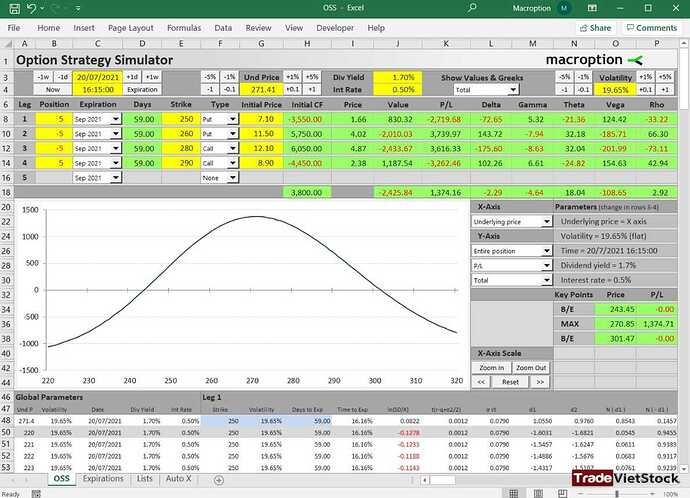Image resolution: width=690 pixels, height=498 pixels.
Task: Select the Div Yield cell 1.70%
Action: tap(397, 77)
